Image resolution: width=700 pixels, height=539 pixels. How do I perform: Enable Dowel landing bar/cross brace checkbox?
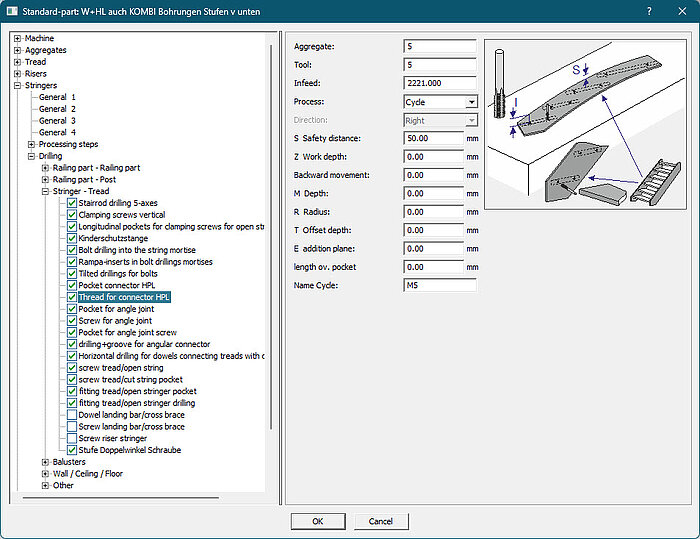[71, 415]
